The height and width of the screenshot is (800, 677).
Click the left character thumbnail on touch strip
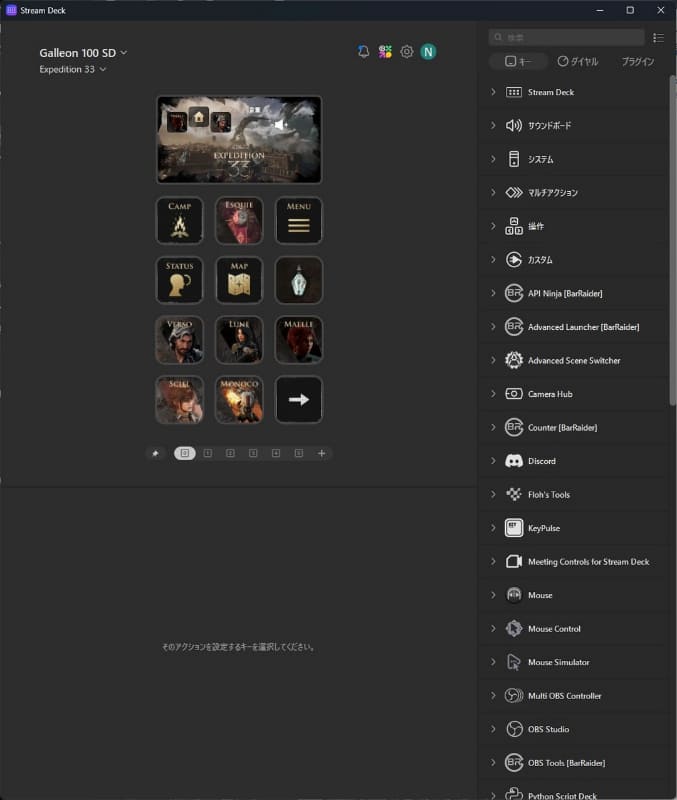point(177,122)
